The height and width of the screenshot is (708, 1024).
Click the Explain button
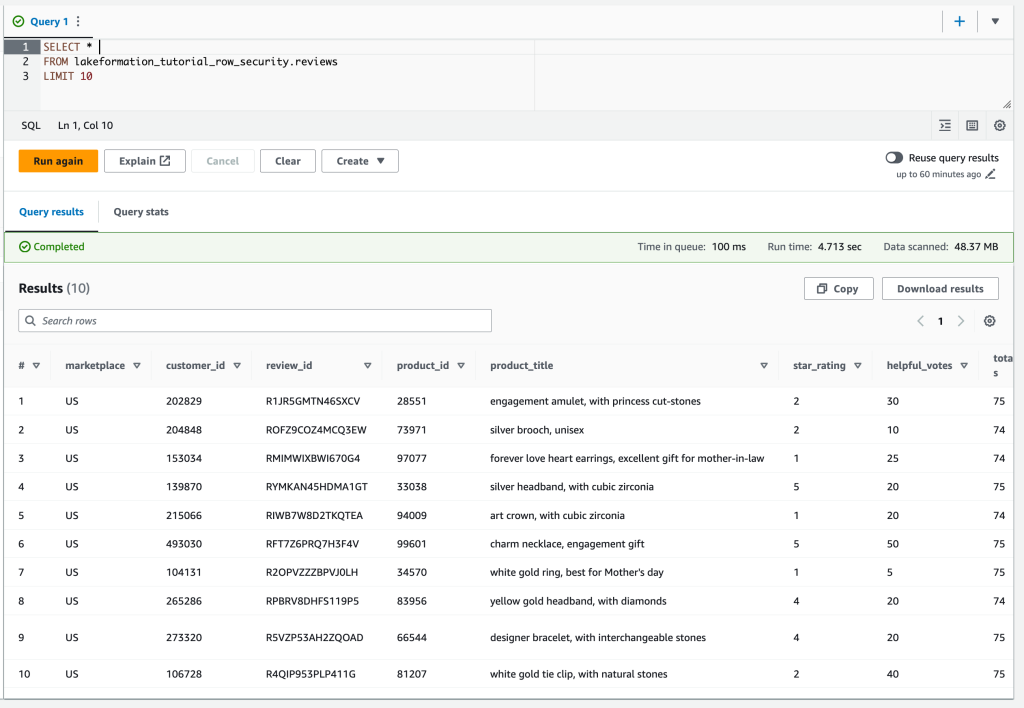point(145,161)
